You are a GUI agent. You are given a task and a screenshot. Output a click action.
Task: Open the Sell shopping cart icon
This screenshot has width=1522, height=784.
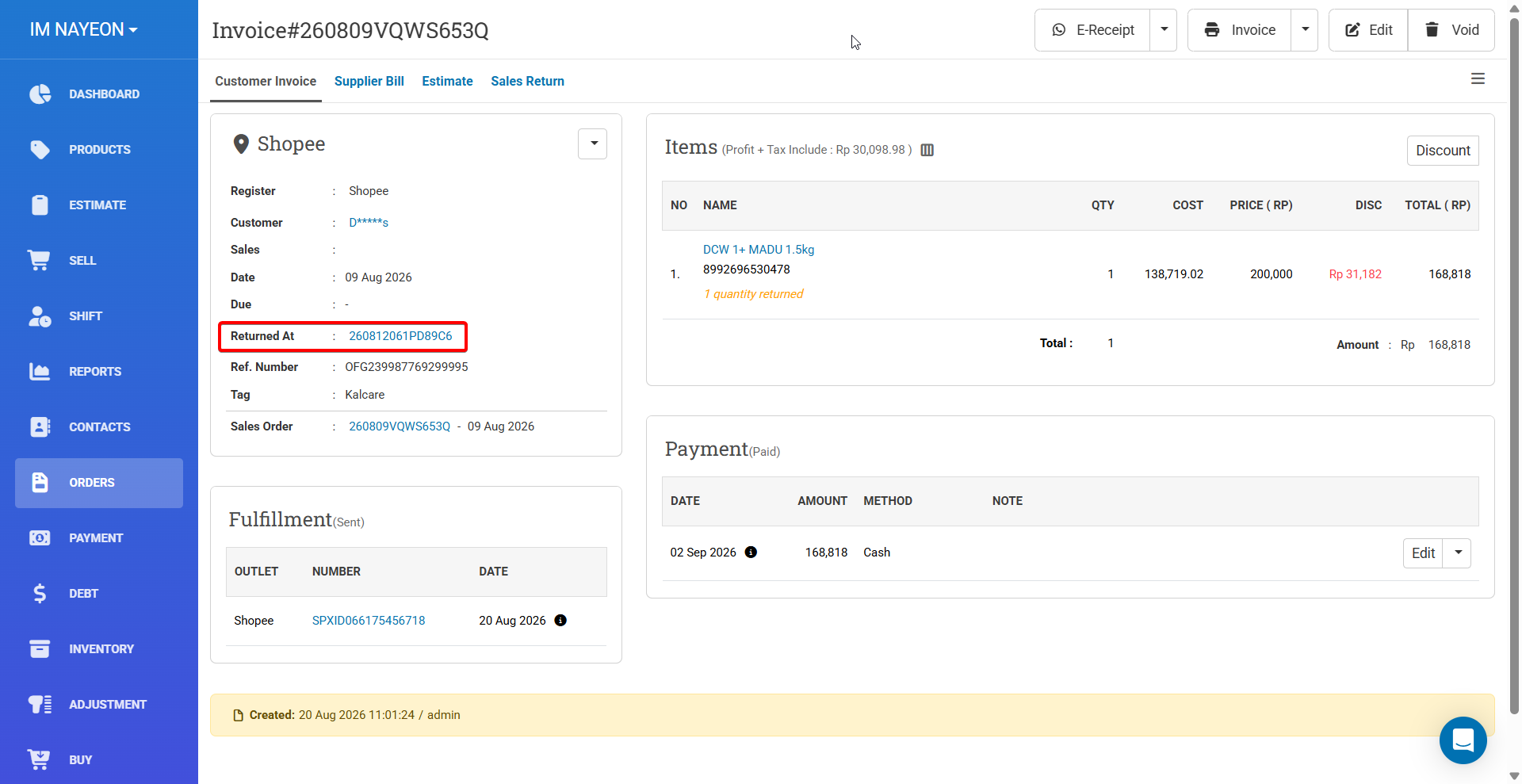click(39, 260)
